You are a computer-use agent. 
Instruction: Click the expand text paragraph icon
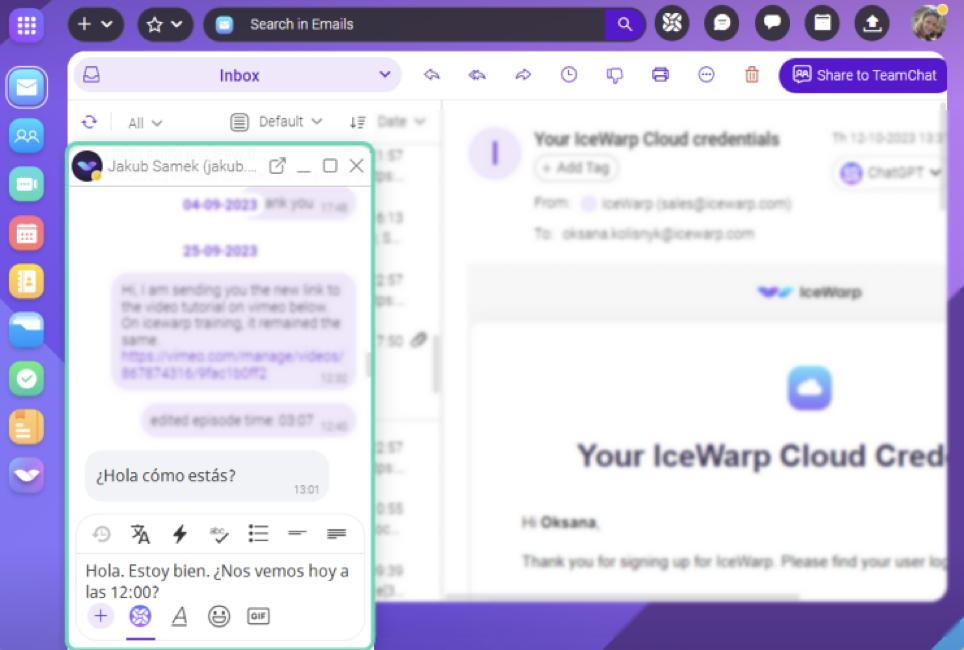[x=336, y=533]
